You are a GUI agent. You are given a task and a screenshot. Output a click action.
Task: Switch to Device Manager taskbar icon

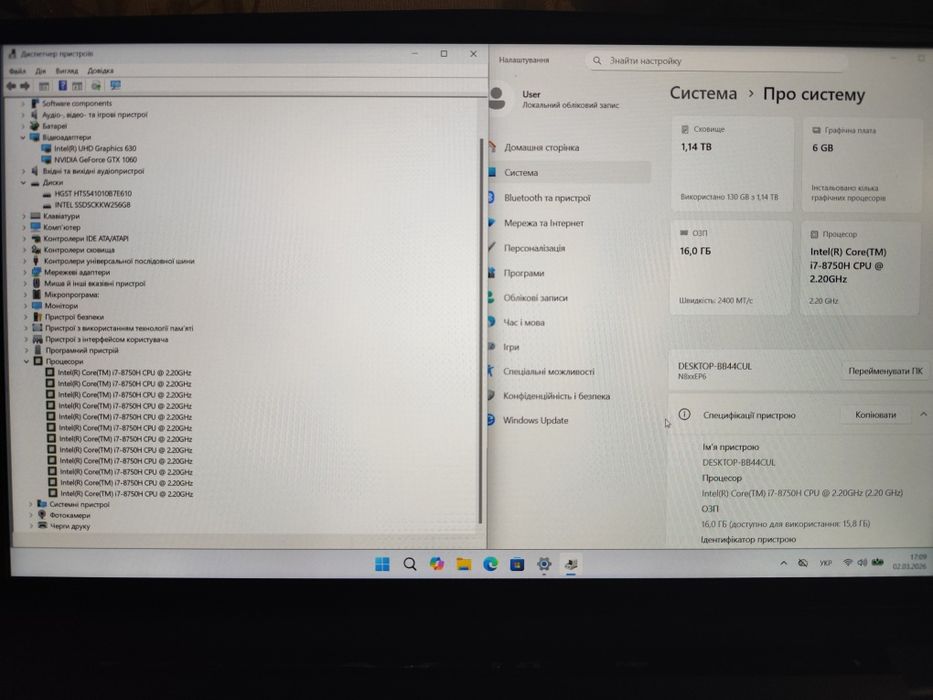[x=571, y=564]
